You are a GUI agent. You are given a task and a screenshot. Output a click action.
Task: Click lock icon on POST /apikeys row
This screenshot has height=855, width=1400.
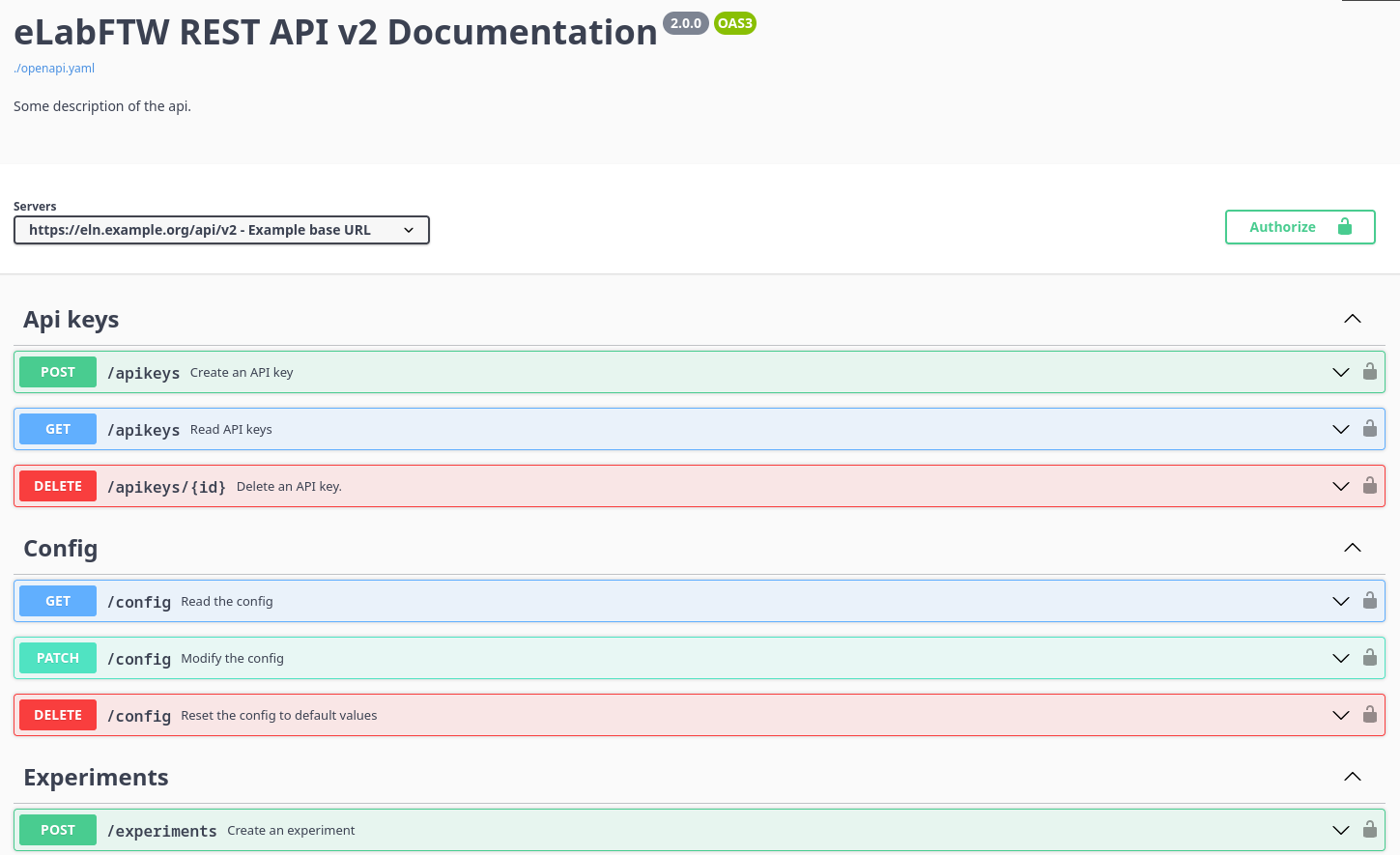(x=1370, y=371)
